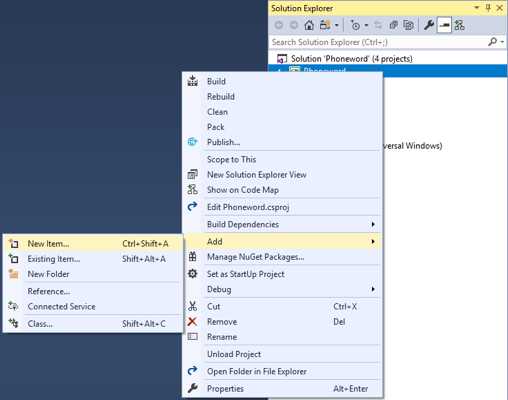Click the Show All Files toolbar icon
The image size is (508, 400).
click(x=408, y=25)
